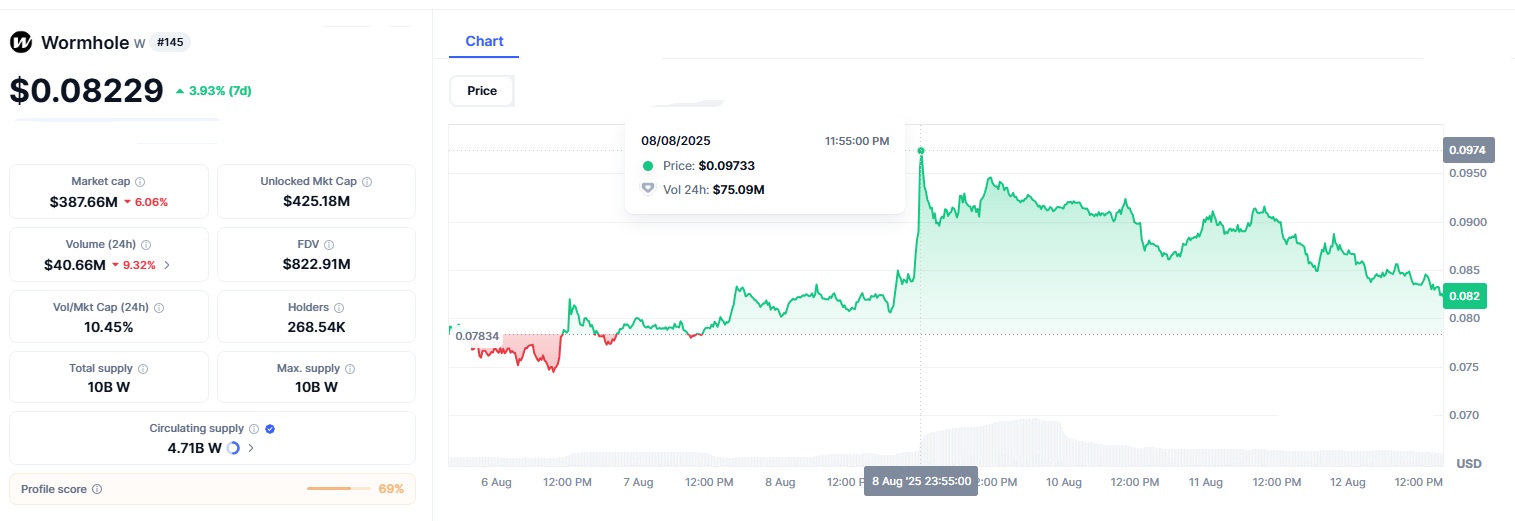This screenshot has height=521, width=1515.
Task: Click the 0.0974 crosshair price label
Action: tap(1469, 151)
